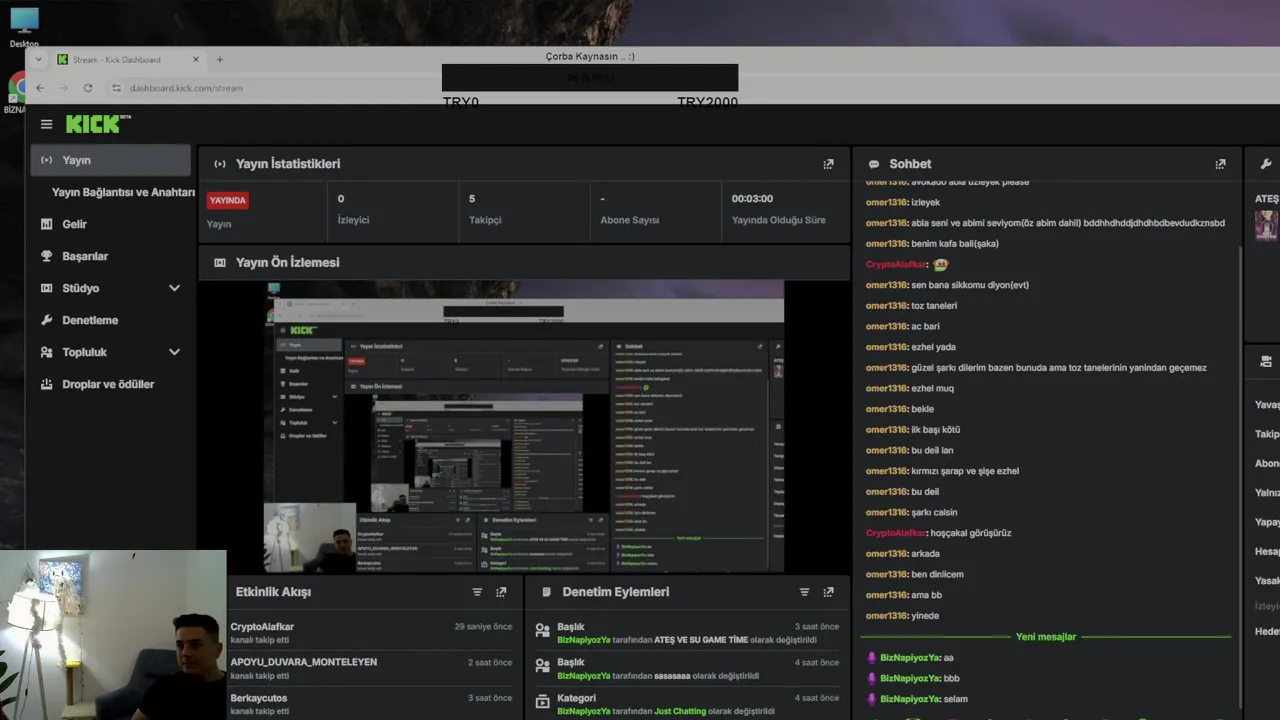Select the Just Chatting Kategori entry
The height and width of the screenshot is (720, 1280).
686,704
